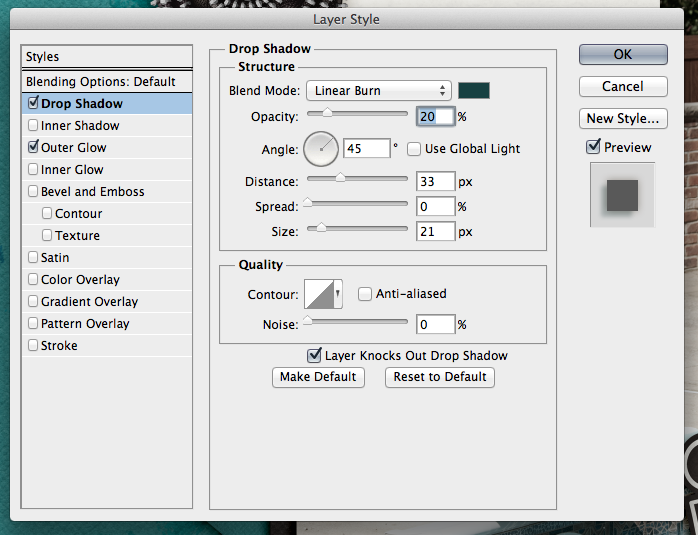Uncheck the Preview checkbox
The image size is (698, 535).
click(x=593, y=146)
